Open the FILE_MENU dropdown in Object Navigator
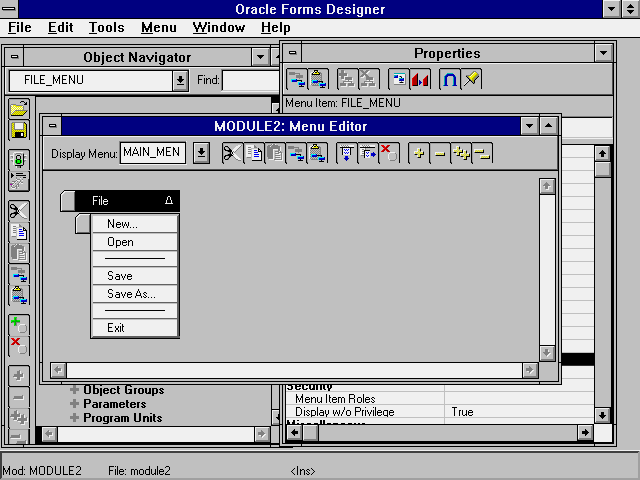Viewport: 640px width, 480px height. click(180, 80)
